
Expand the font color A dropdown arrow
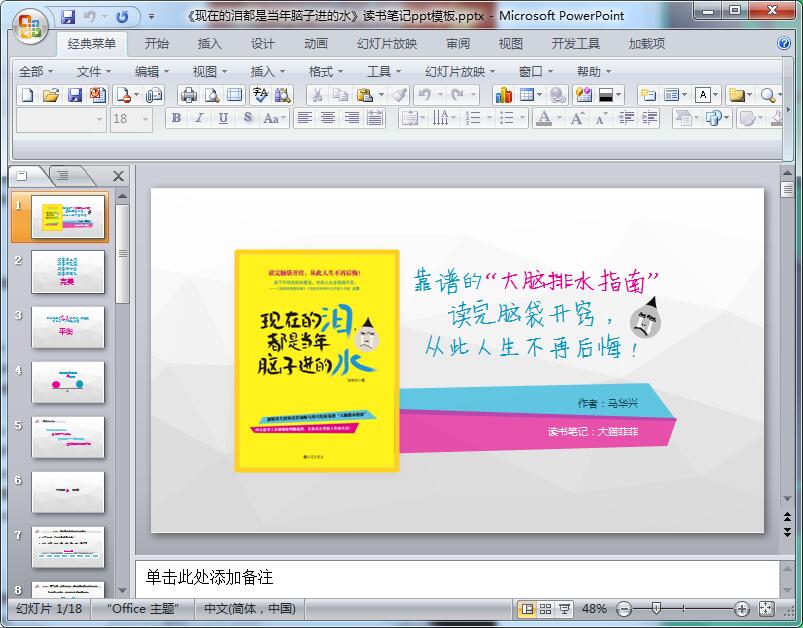click(559, 119)
